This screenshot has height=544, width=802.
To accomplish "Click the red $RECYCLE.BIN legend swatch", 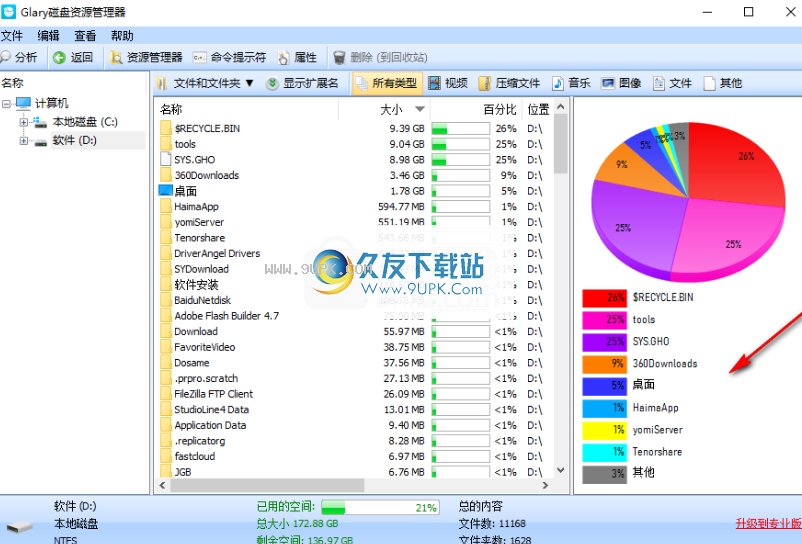I will click(x=604, y=298).
